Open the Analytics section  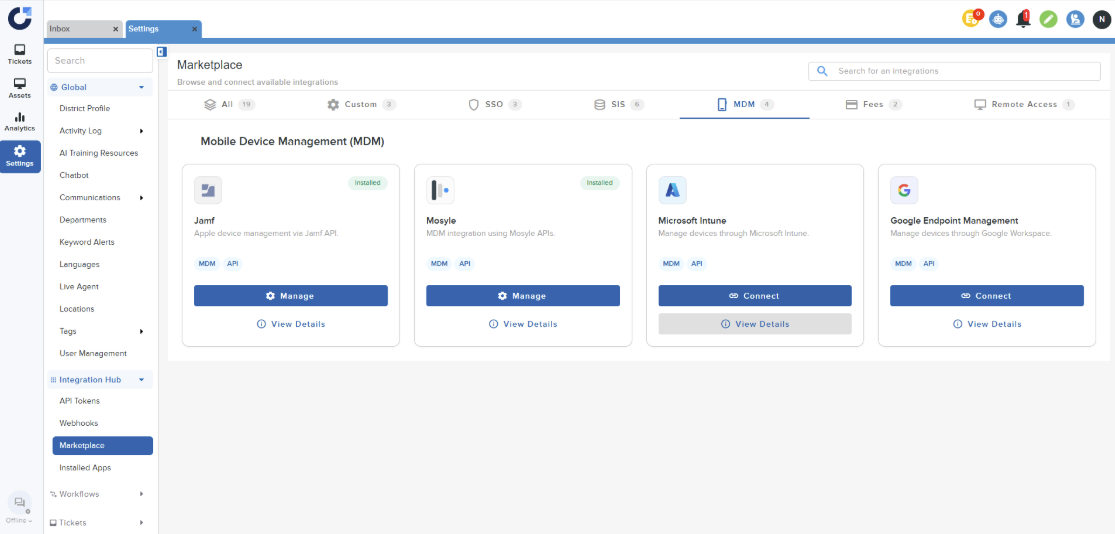click(20, 122)
